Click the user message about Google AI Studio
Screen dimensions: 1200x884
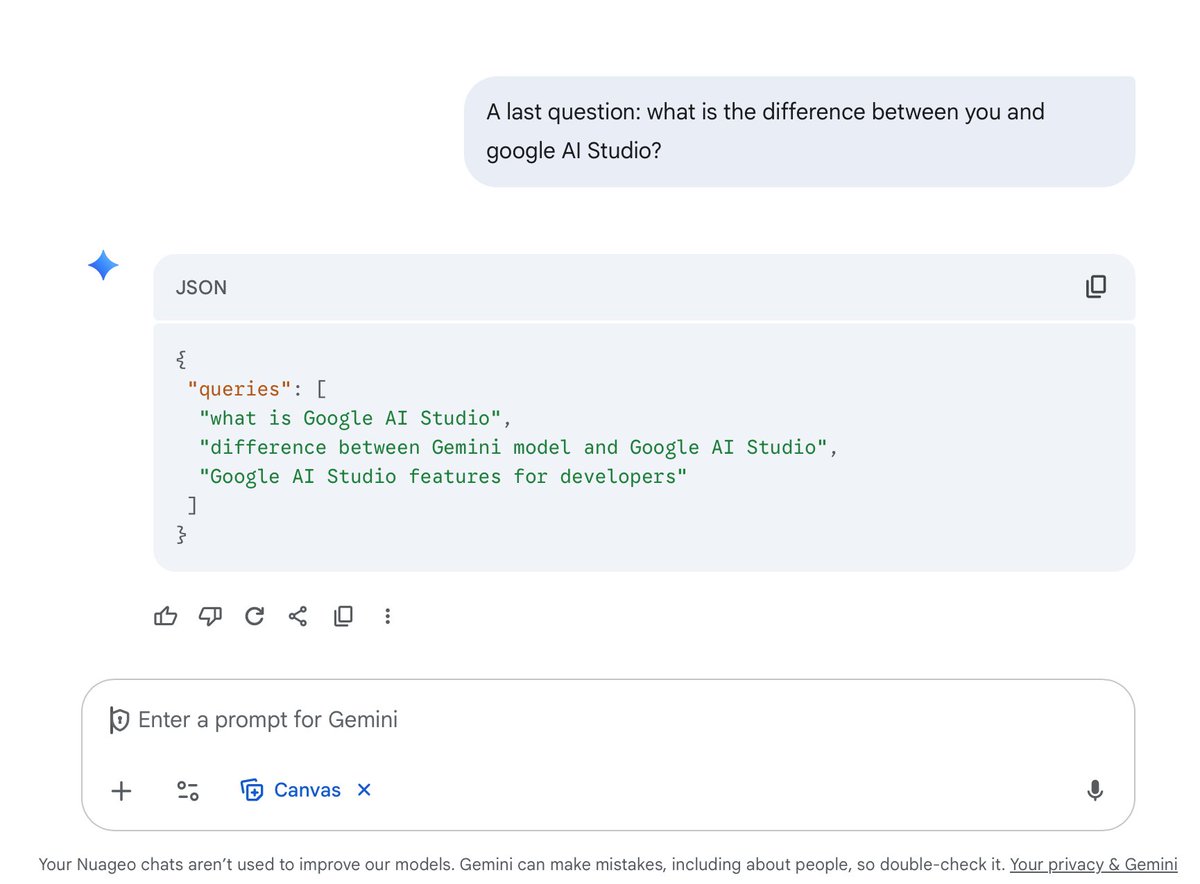(x=799, y=131)
